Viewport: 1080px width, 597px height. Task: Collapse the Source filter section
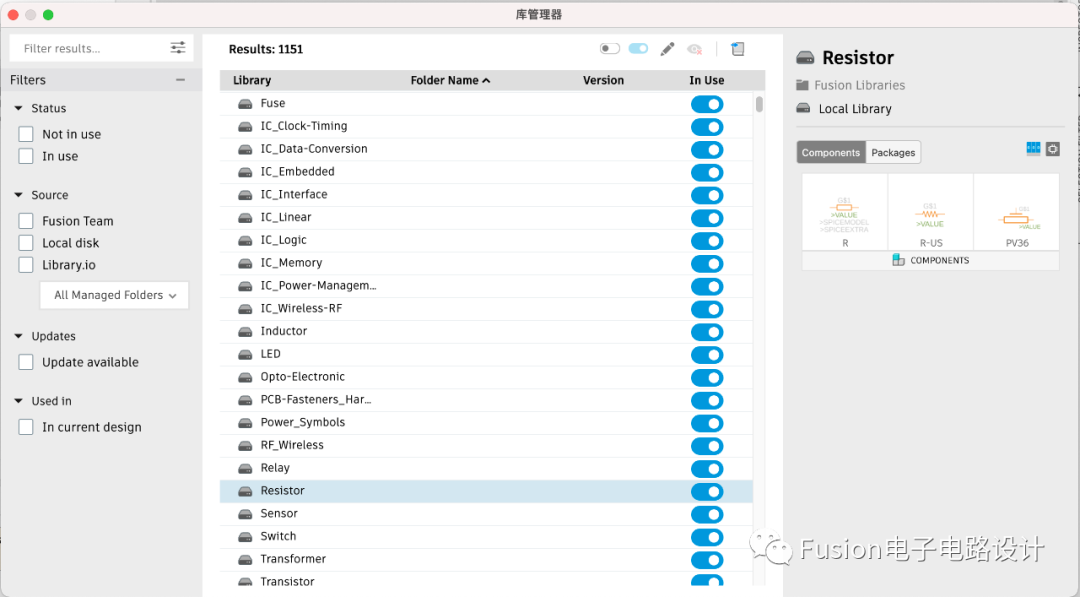pyautogui.click(x=19, y=195)
